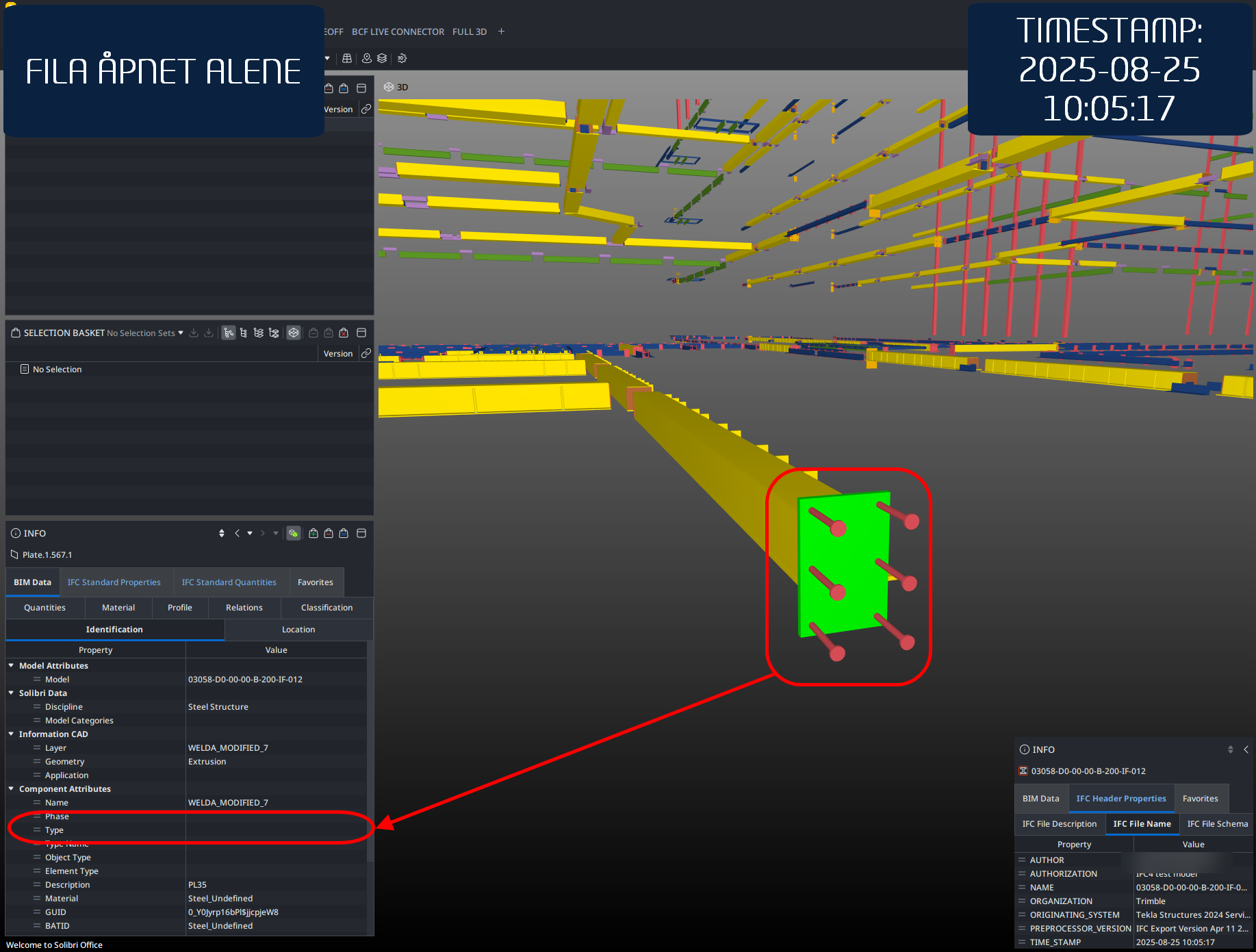This screenshot has height=952, width=1256.
Task: Toggle the 3D highlight button in Selection Basket
Action: [294, 333]
